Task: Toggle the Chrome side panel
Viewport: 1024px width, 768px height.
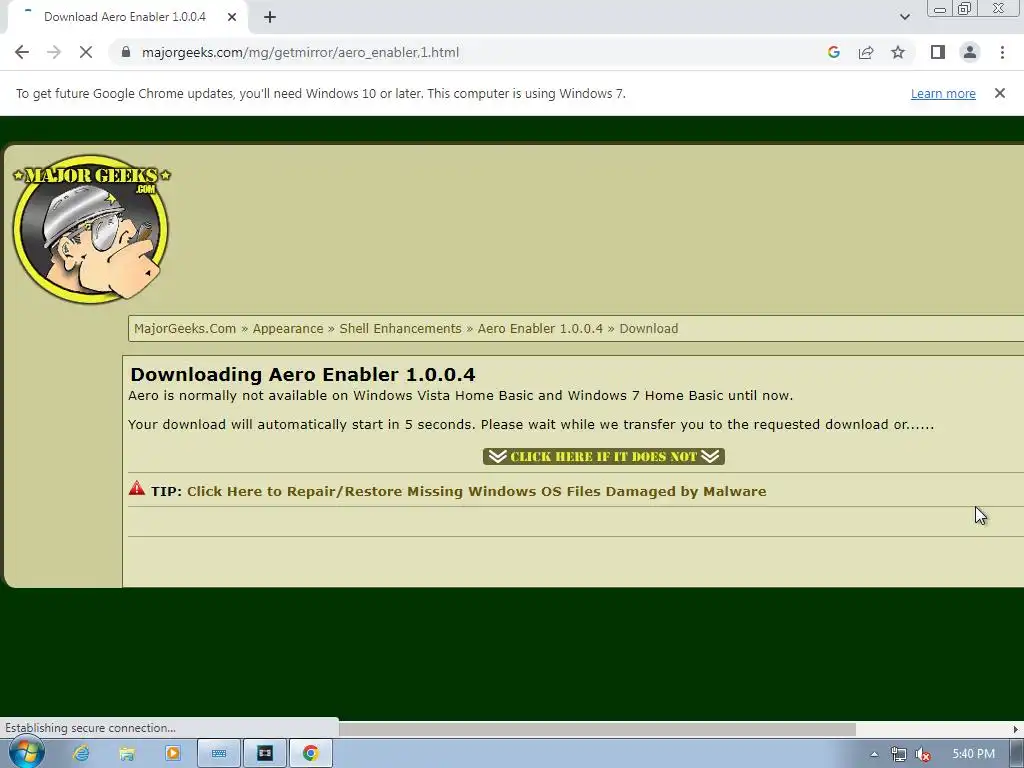Action: point(938,52)
